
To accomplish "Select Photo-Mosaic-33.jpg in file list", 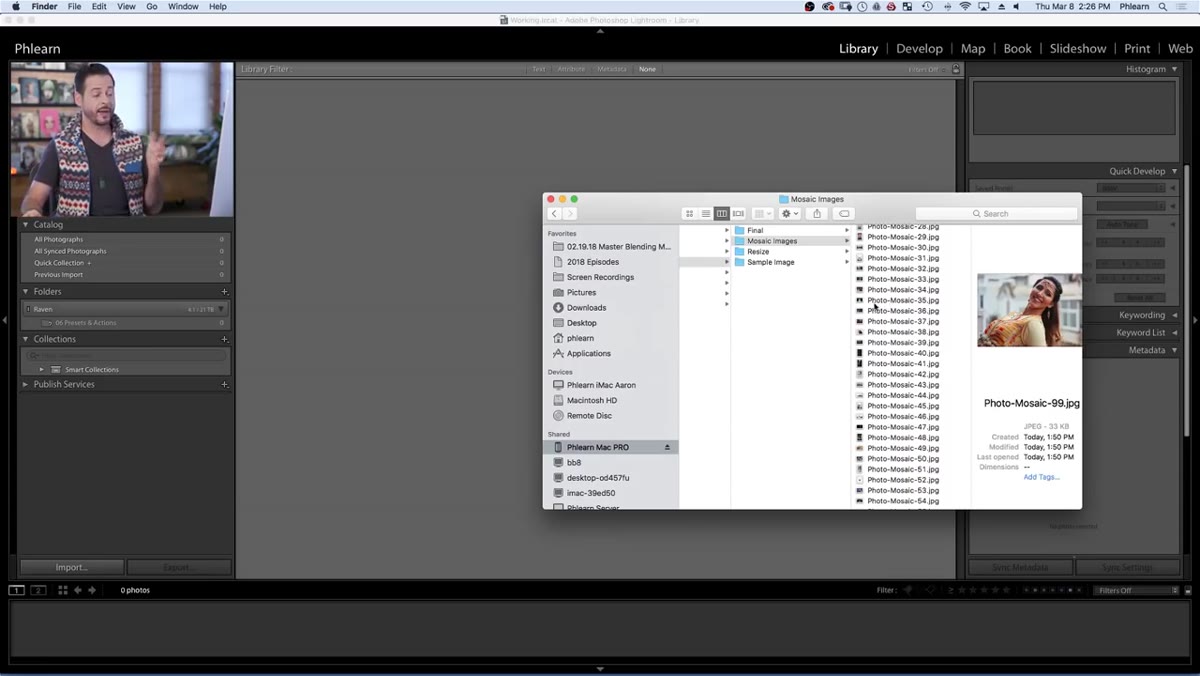I will click(903, 279).
